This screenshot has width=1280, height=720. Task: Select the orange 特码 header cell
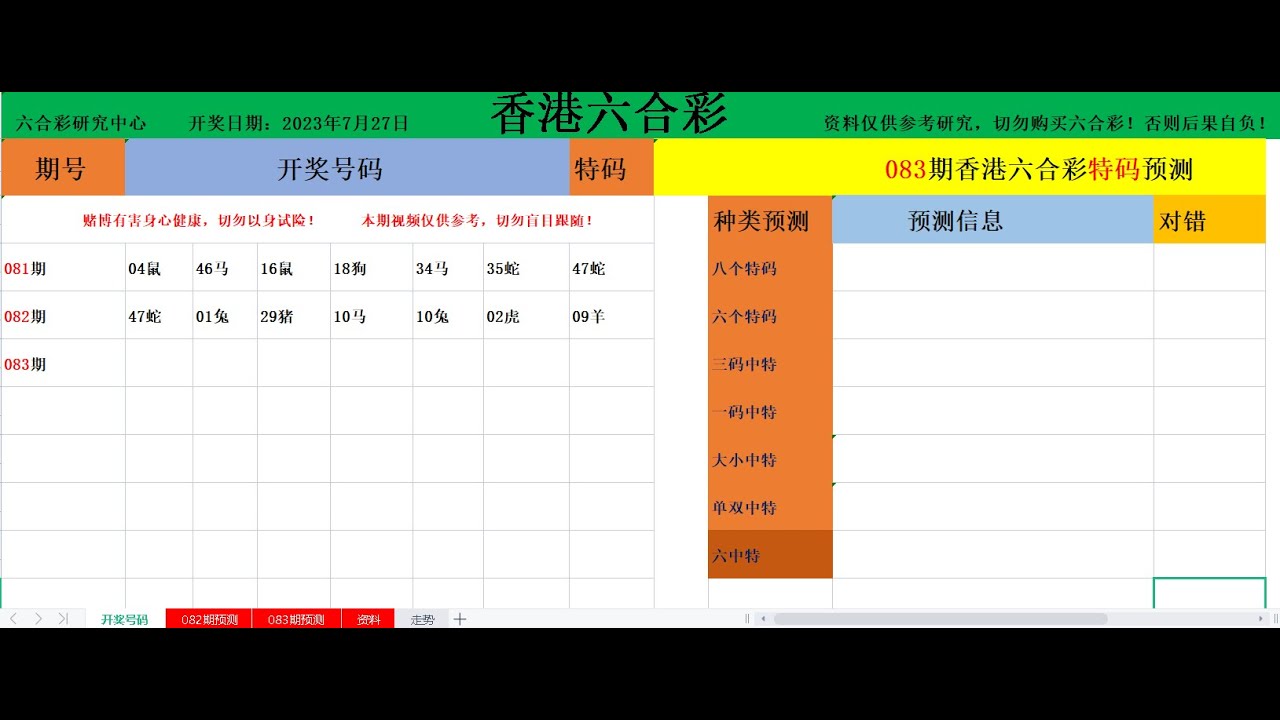click(x=611, y=168)
